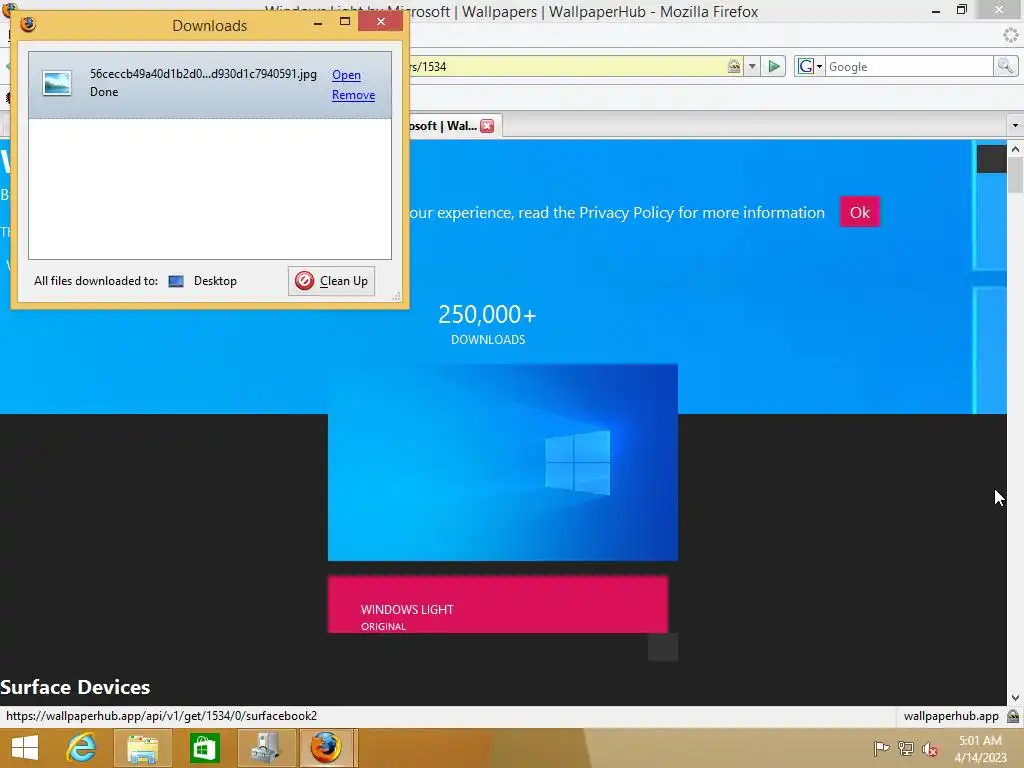This screenshot has width=1024, height=768.
Task: Launch Internet Explorer from taskbar
Action: pos(82,748)
